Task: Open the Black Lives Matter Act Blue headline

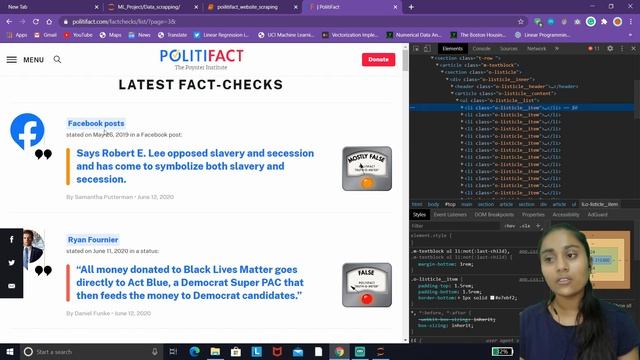Action: pos(190,282)
